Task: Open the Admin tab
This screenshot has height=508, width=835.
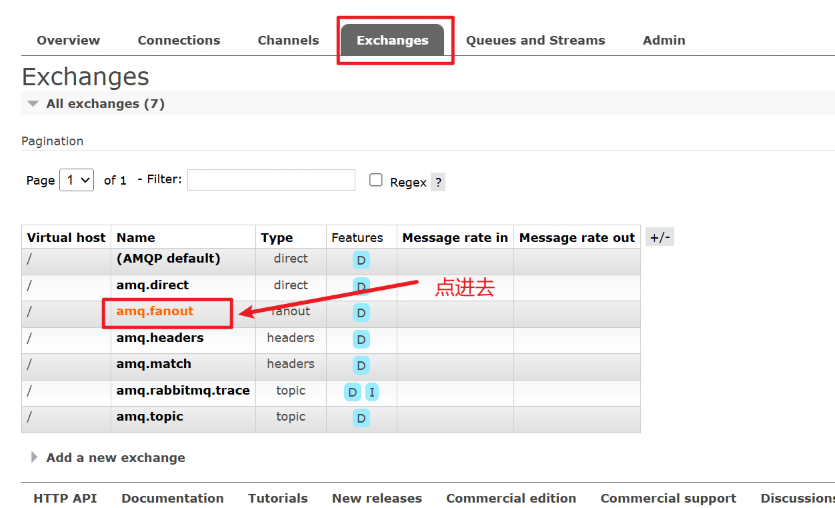Action: click(664, 40)
